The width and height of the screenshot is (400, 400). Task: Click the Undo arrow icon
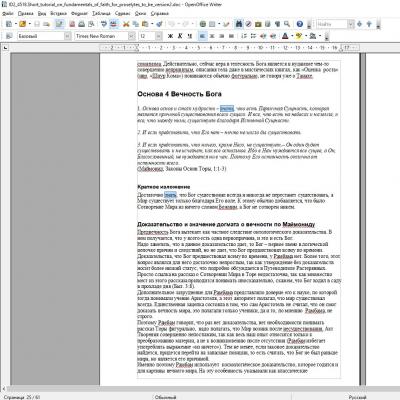click(x=172, y=24)
